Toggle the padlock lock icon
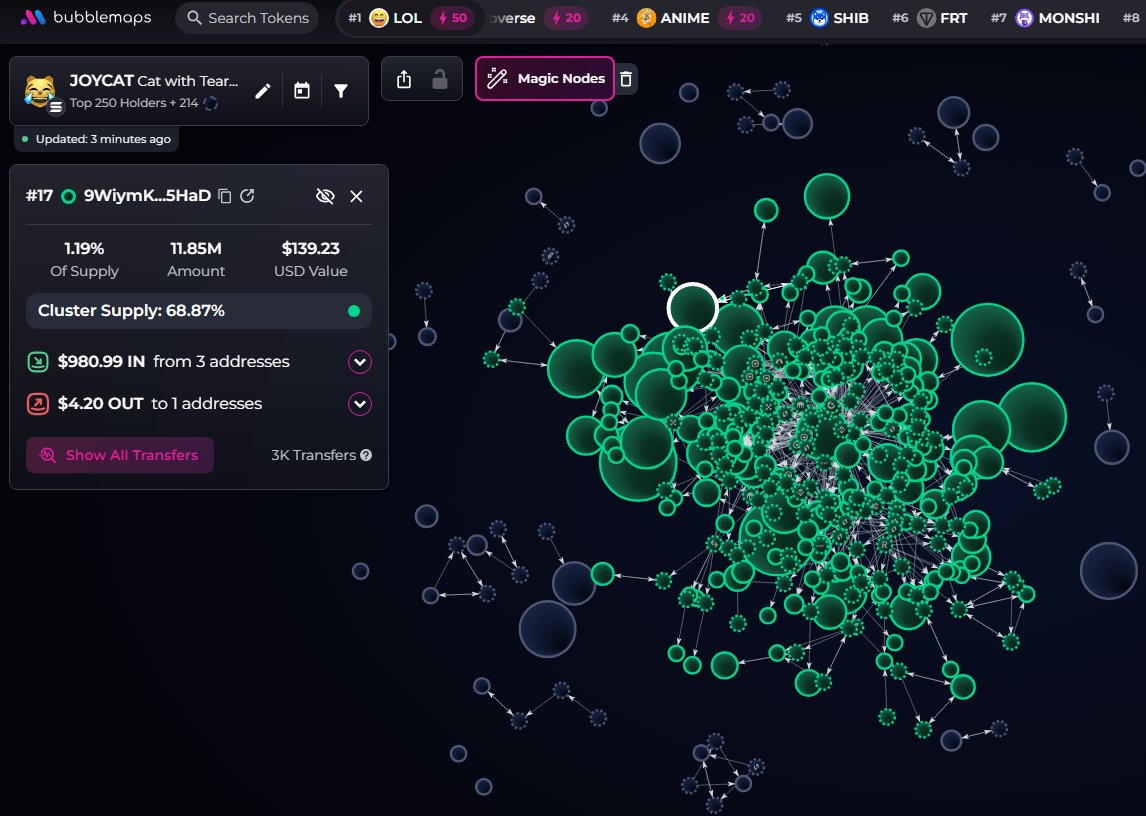 click(x=439, y=79)
